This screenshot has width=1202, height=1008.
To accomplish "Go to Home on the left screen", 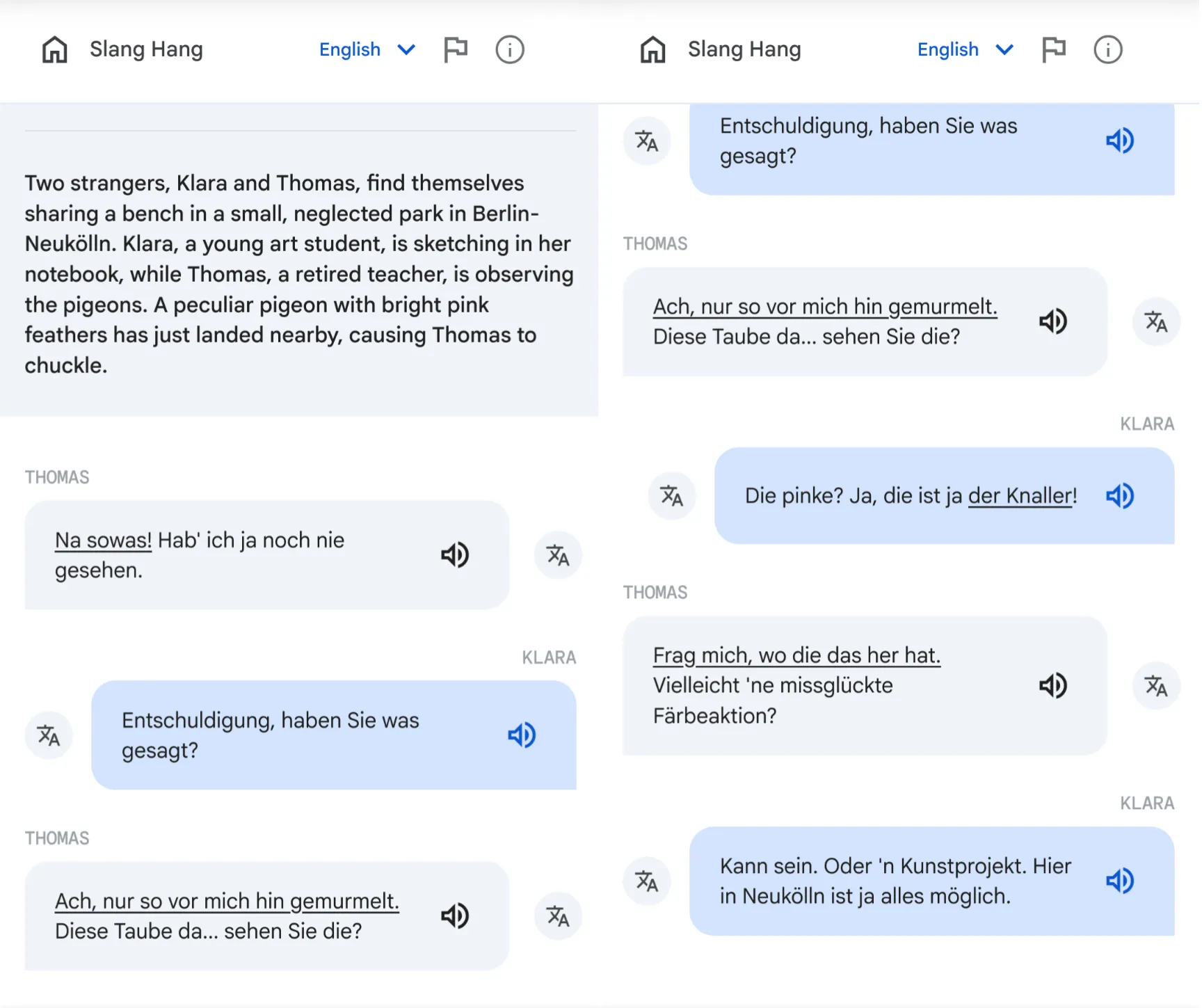I will click(55, 49).
